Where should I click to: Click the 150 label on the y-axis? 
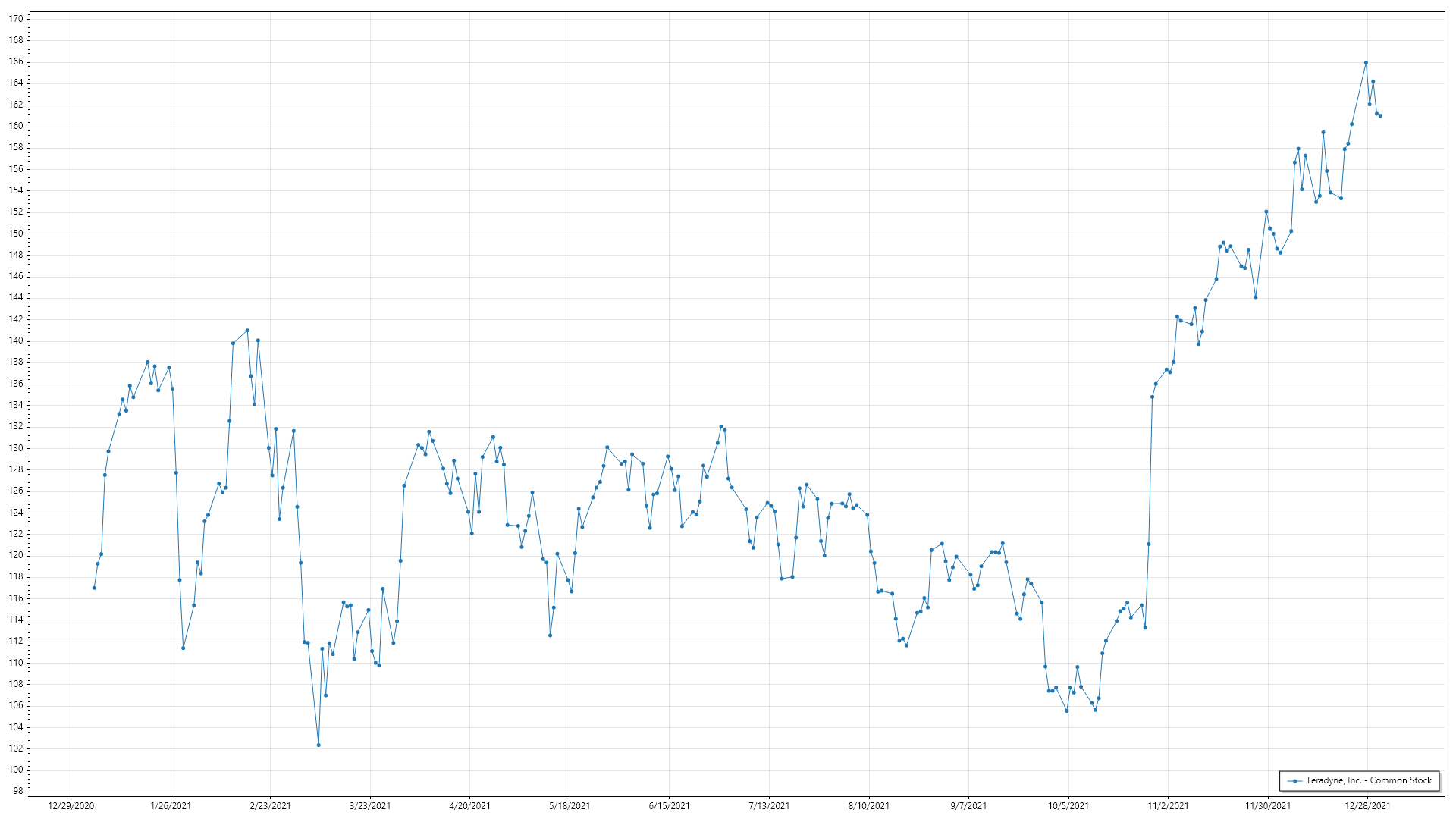pyautogui.click(x=16, y=234)
